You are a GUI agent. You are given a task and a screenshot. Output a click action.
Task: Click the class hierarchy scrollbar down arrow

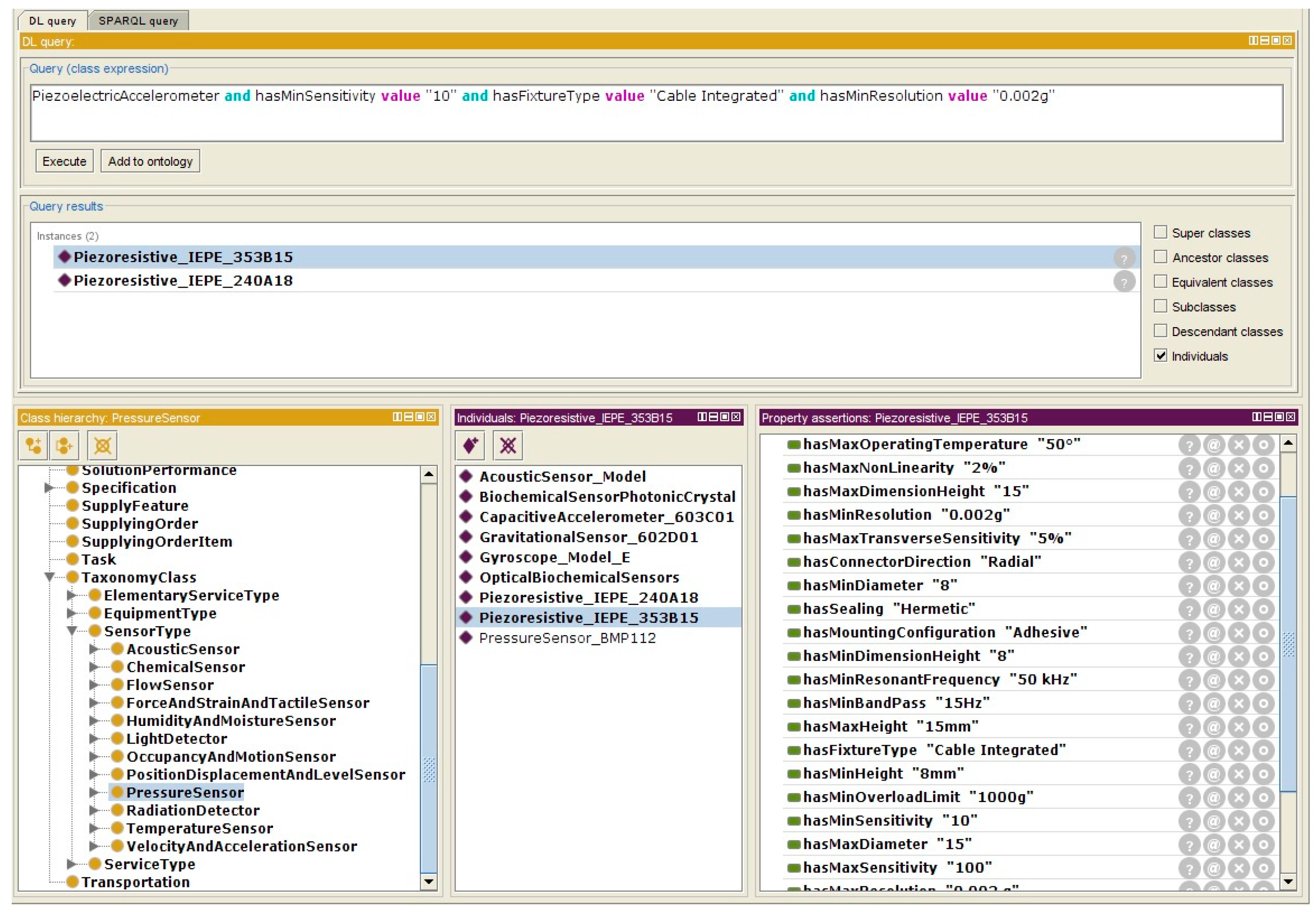(429, 882)
